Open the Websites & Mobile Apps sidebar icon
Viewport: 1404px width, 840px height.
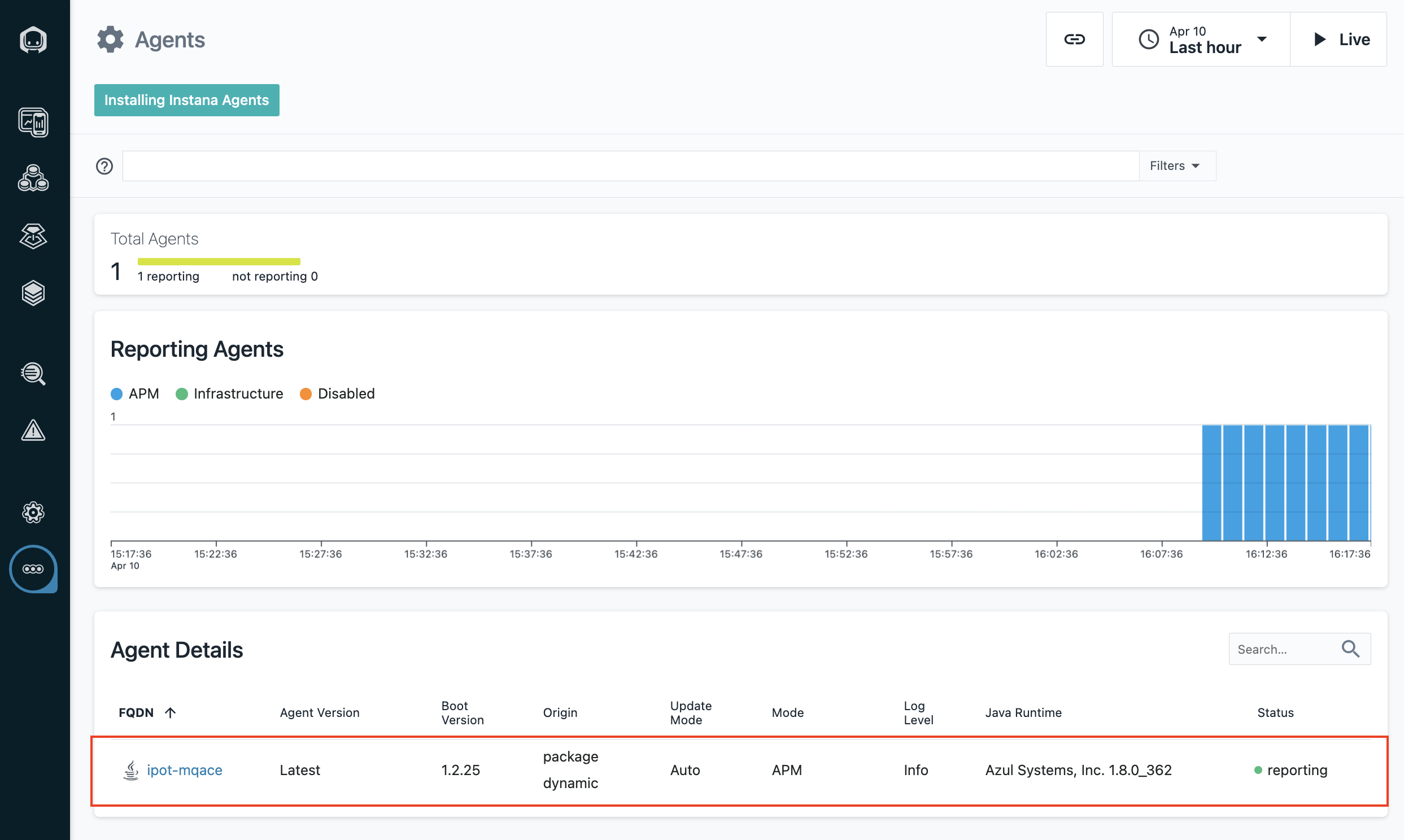33,123
